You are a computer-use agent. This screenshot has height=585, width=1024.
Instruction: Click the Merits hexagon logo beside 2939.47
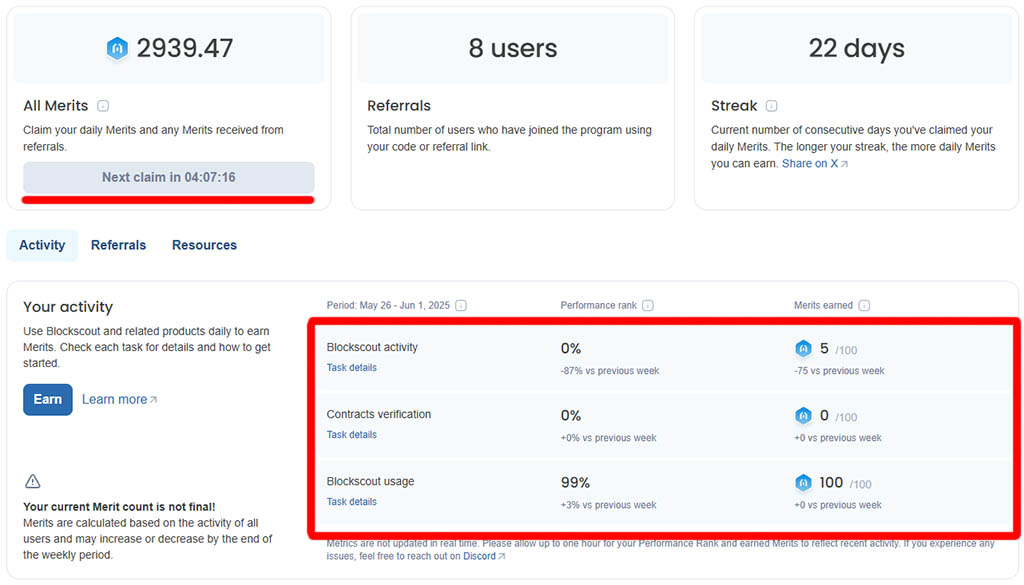pyautogui.click(x=118, y=48)
